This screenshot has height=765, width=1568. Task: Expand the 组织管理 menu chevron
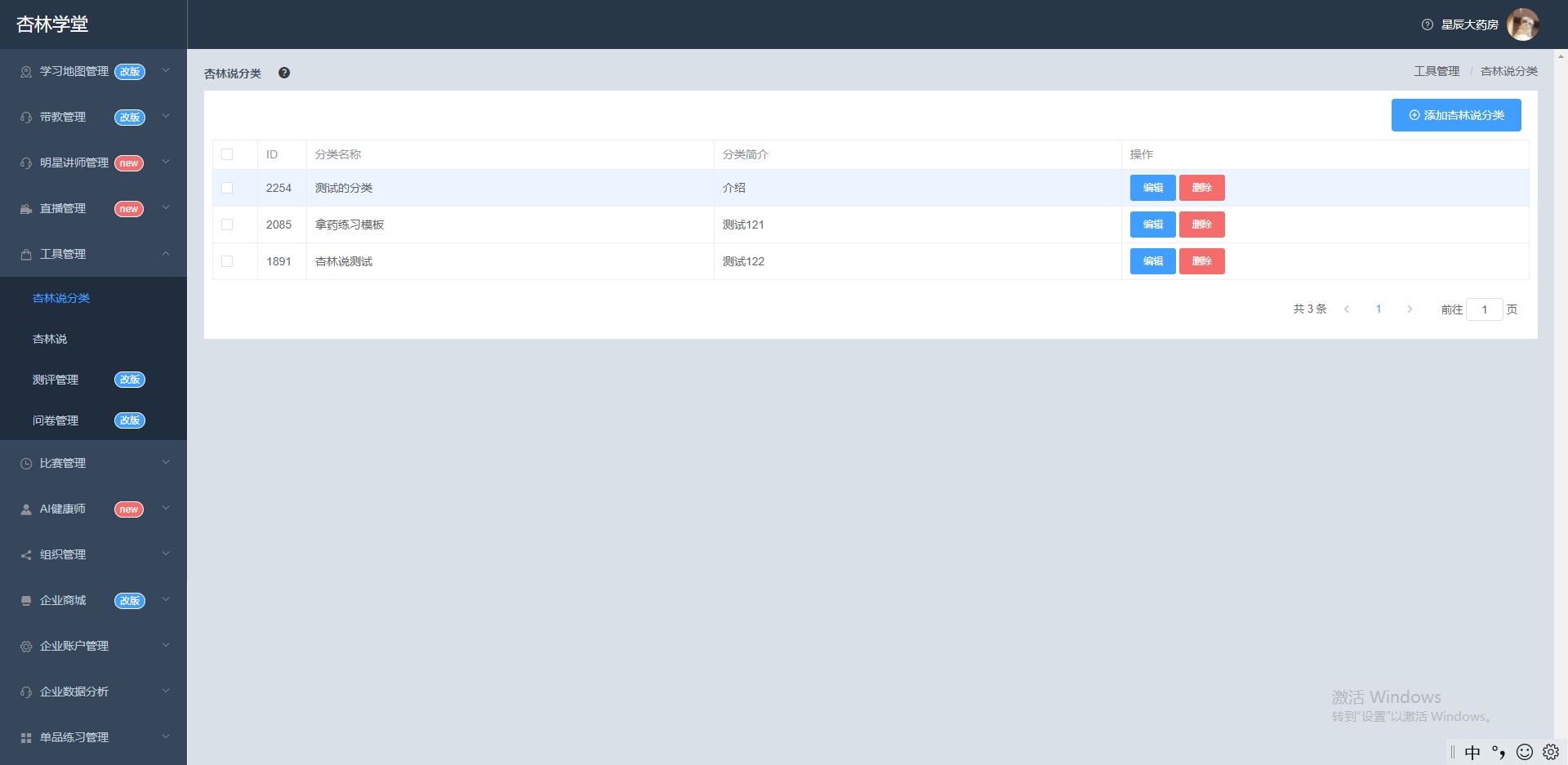(166, 554)
